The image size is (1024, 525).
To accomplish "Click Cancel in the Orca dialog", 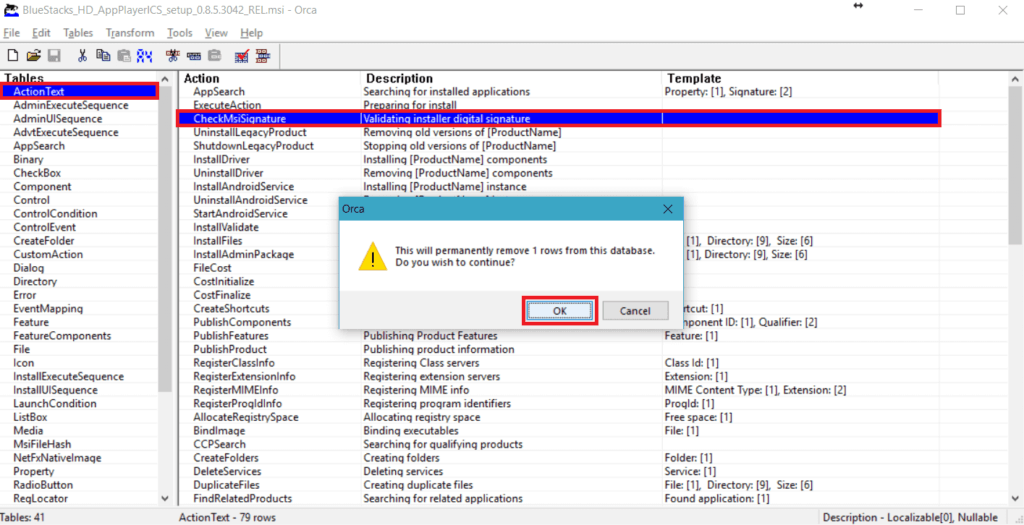I will click(635, 311).
